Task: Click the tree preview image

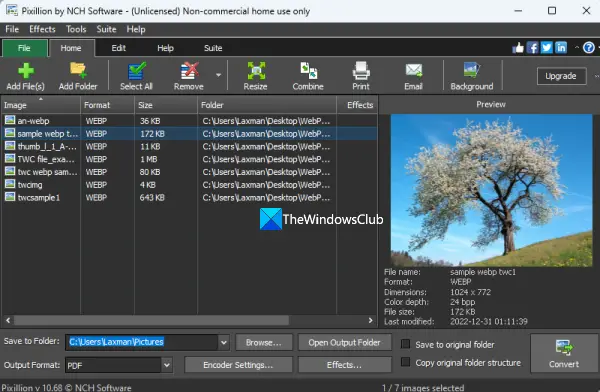Action: coord(491,190)
